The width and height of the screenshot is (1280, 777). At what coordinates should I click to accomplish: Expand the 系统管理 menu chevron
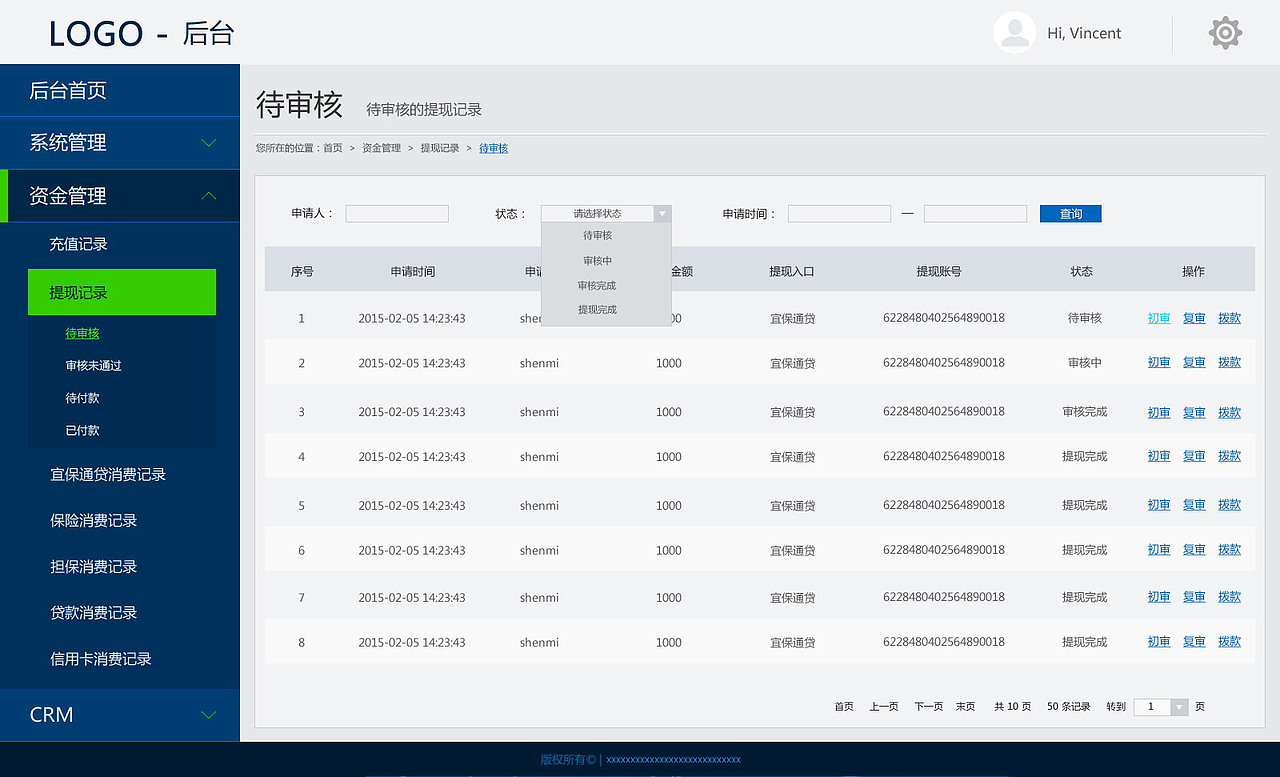(208, 143)
